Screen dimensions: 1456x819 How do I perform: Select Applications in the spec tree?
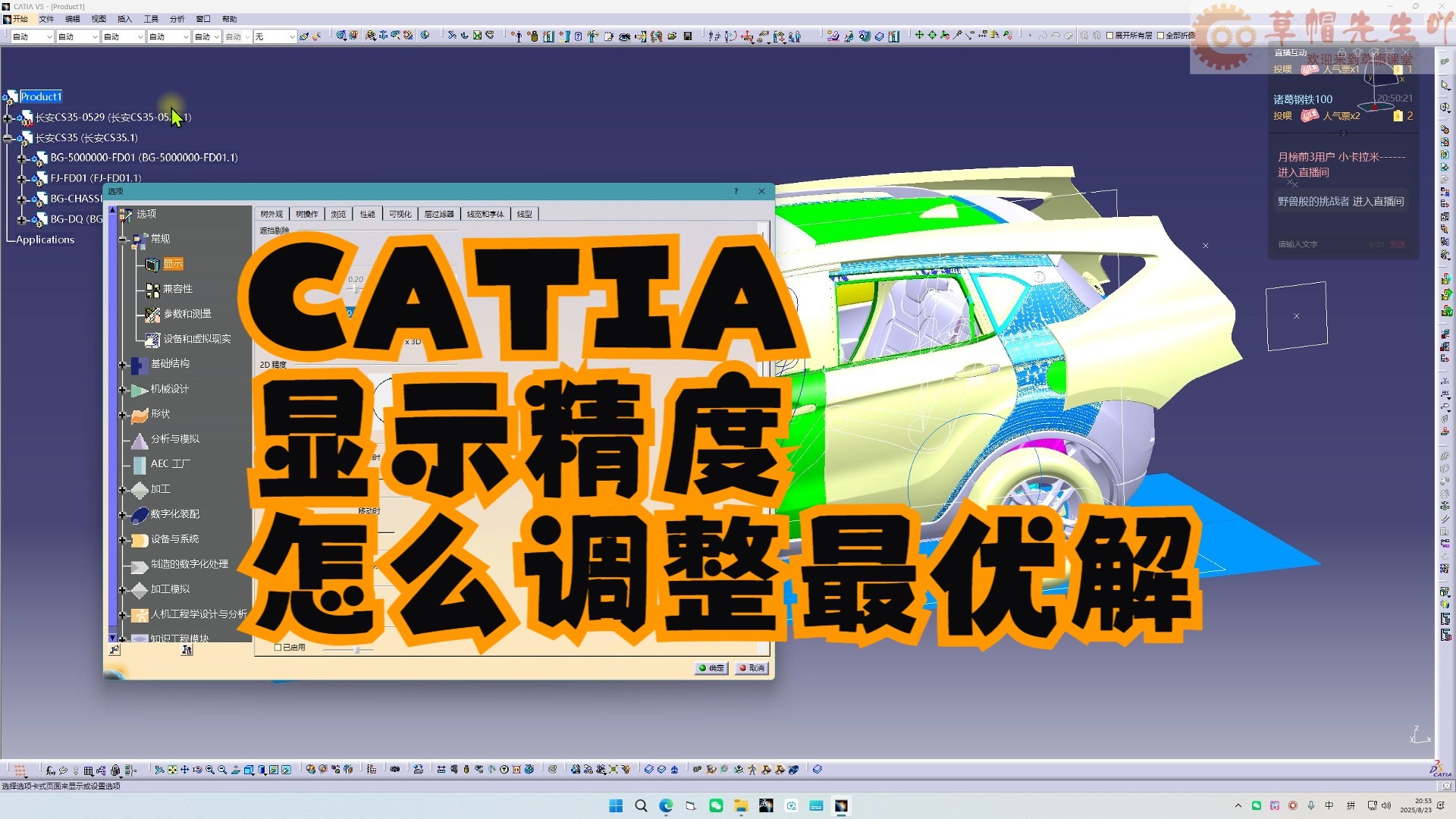45,240
